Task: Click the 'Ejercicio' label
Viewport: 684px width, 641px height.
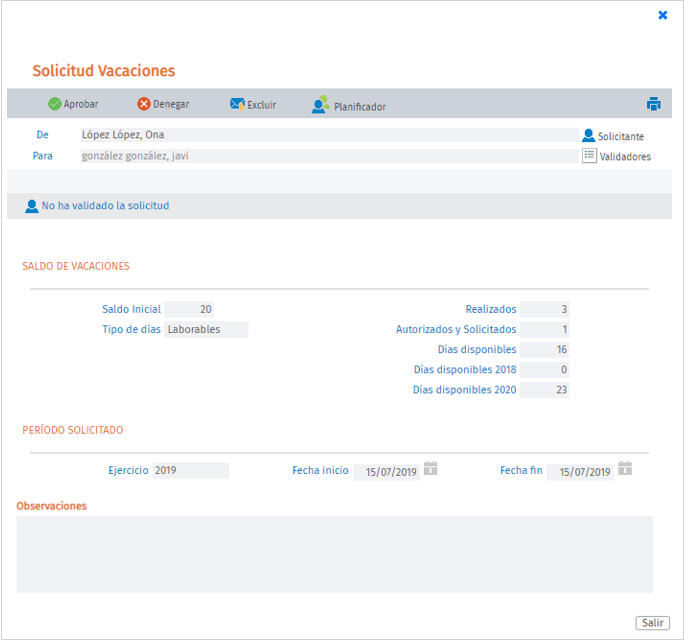Action: coord(128,470)
